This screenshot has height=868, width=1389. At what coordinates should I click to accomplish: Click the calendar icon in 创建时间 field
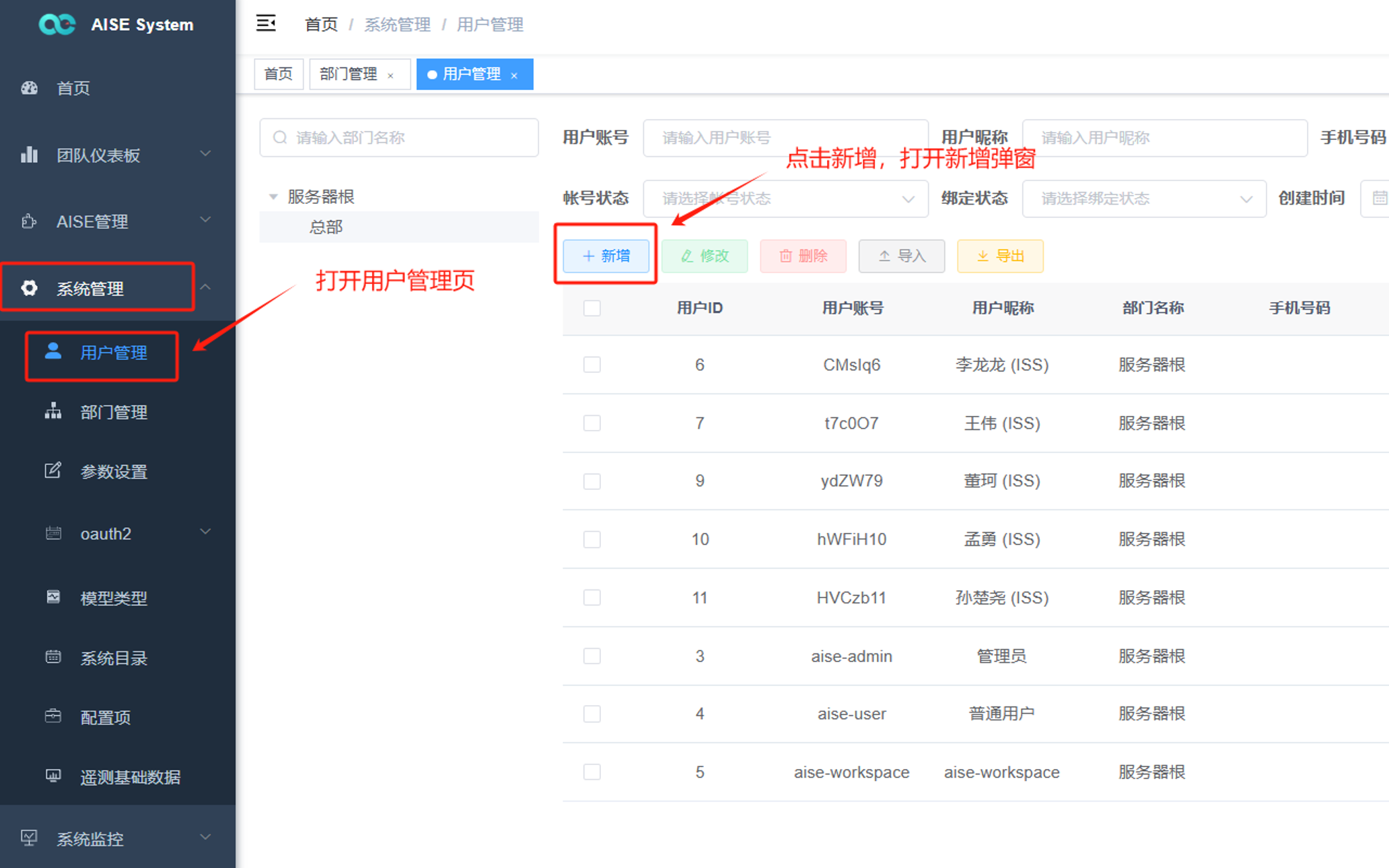[x=1380, y=198]
